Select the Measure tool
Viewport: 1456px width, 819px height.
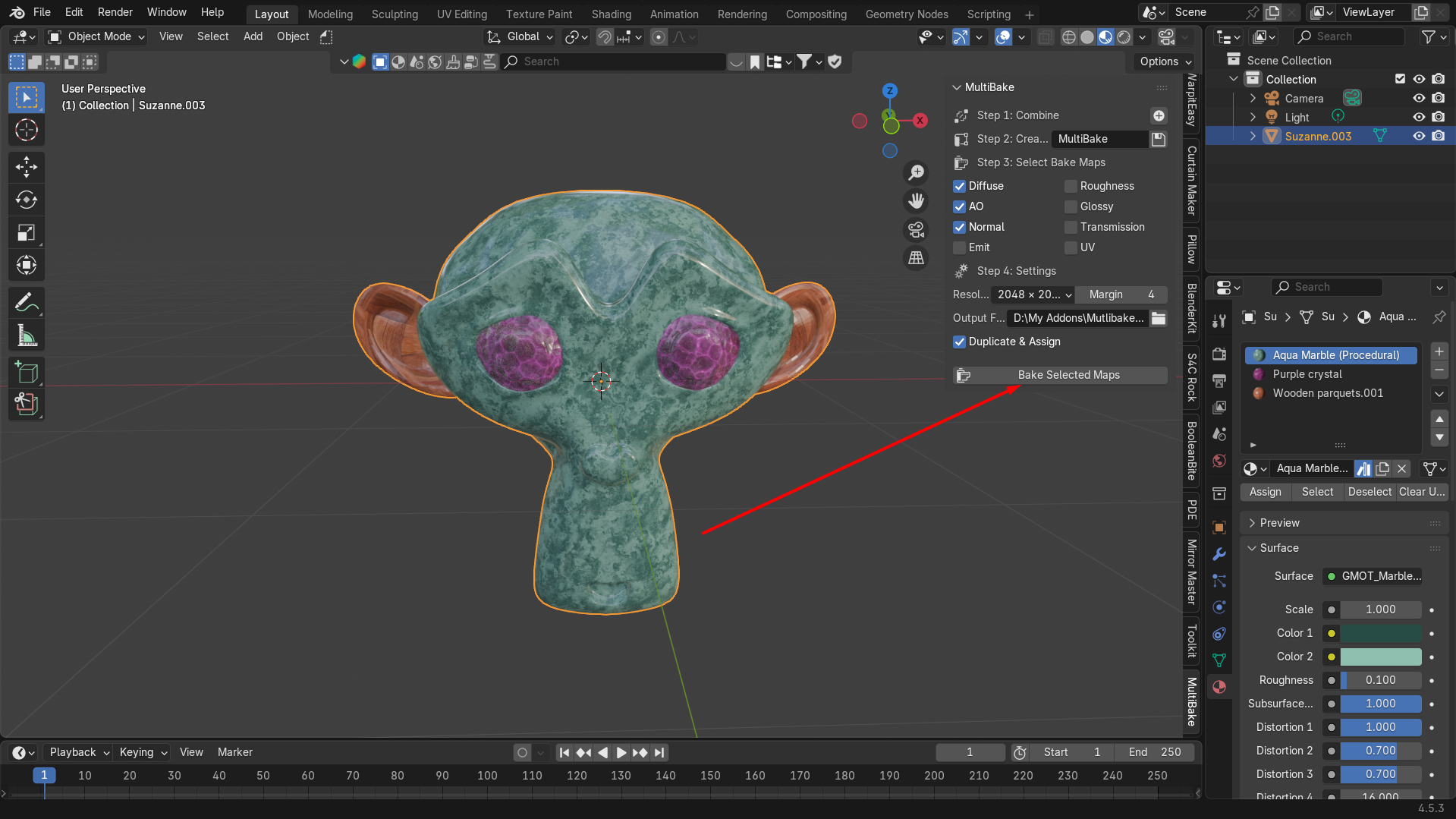(x=27, y=335)
